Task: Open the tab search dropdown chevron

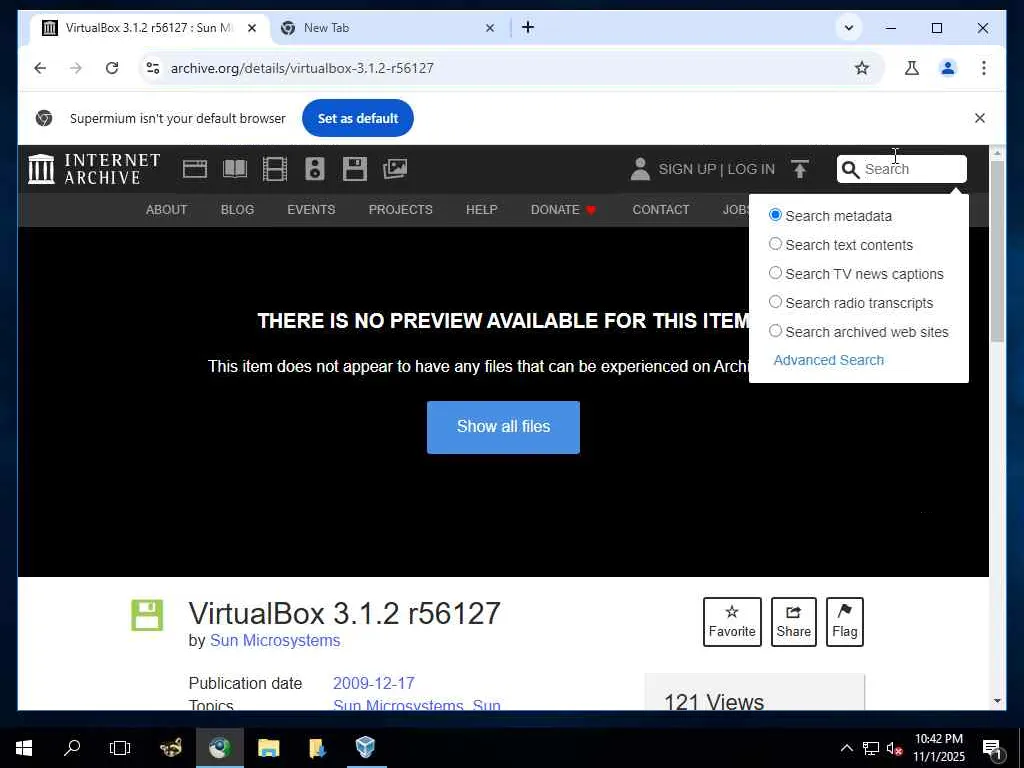Action: 848,28
